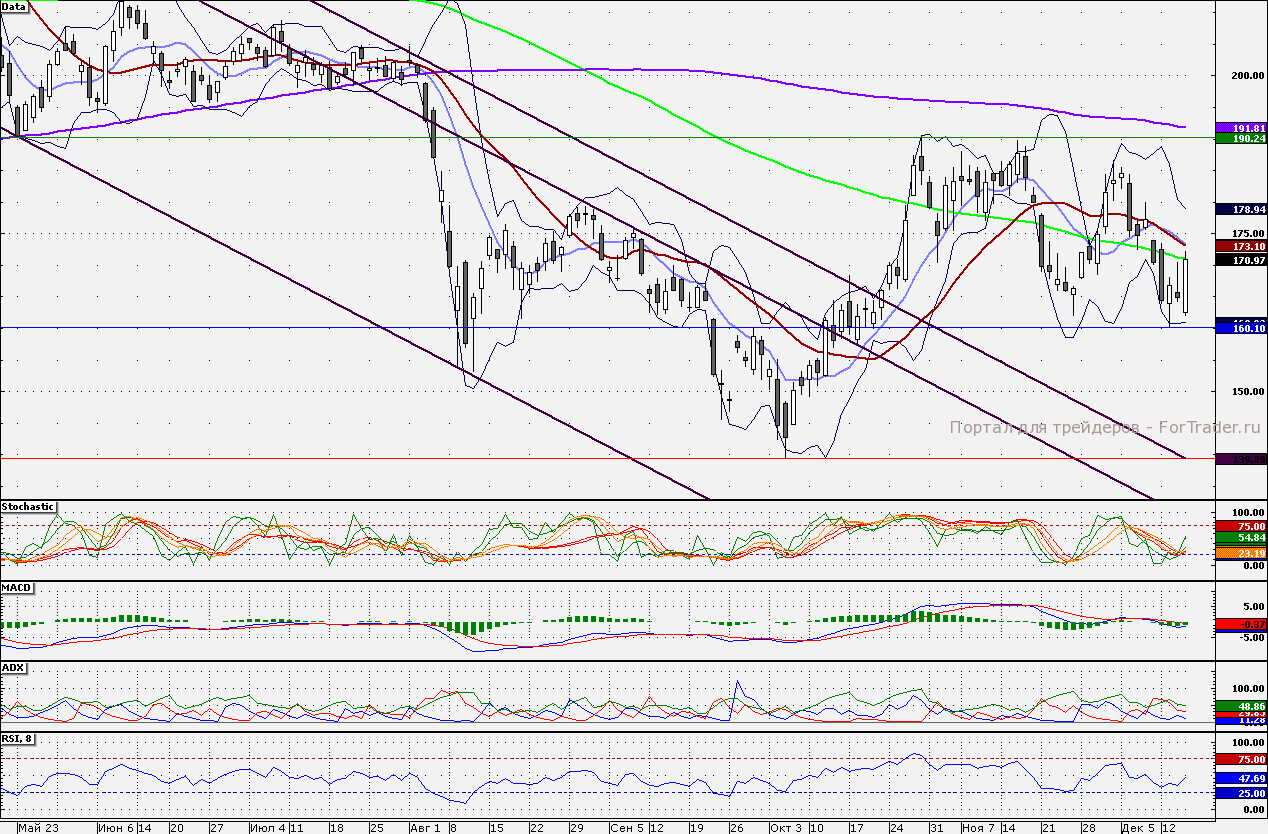Select the purple 191.81 price tag
The width and height of the screenshot is (1268, 834).
pyautogui.click(x=1241, y=128)
